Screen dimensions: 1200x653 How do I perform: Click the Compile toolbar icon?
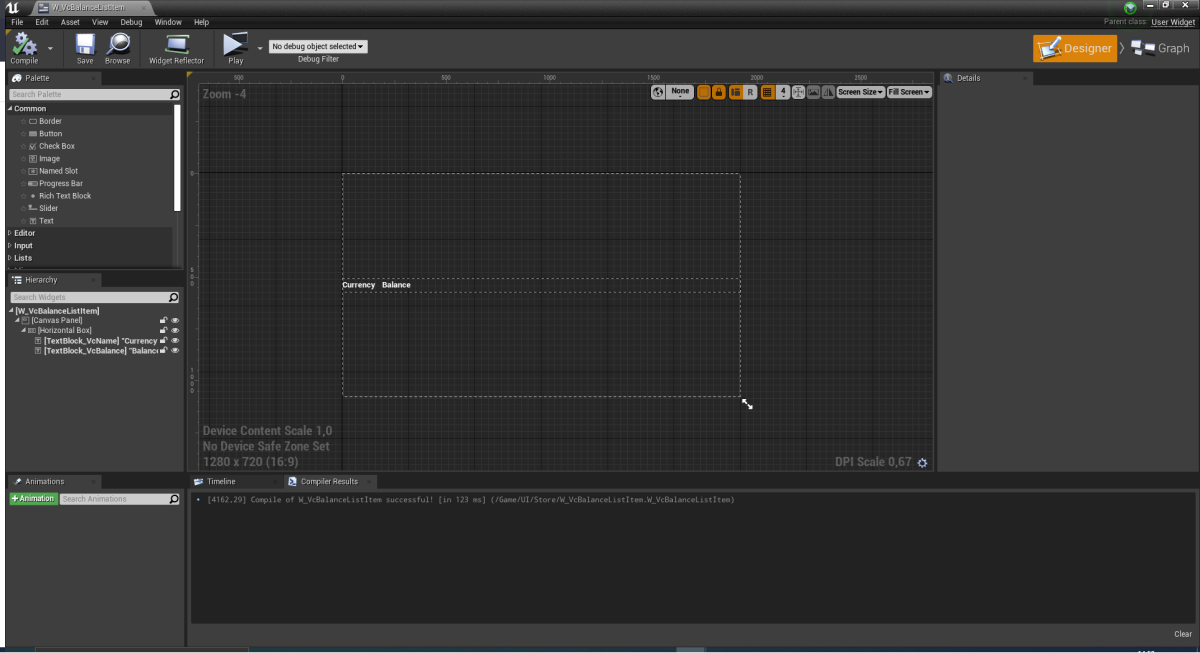click(x=24, y=46)
